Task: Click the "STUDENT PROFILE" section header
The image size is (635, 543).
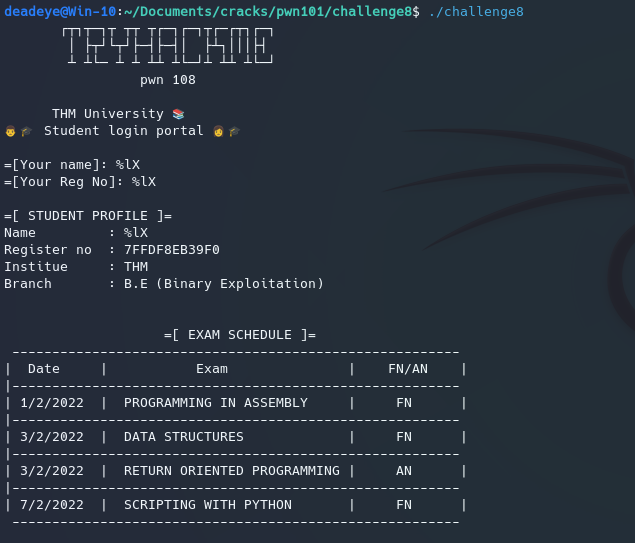Action: (88, 216)
